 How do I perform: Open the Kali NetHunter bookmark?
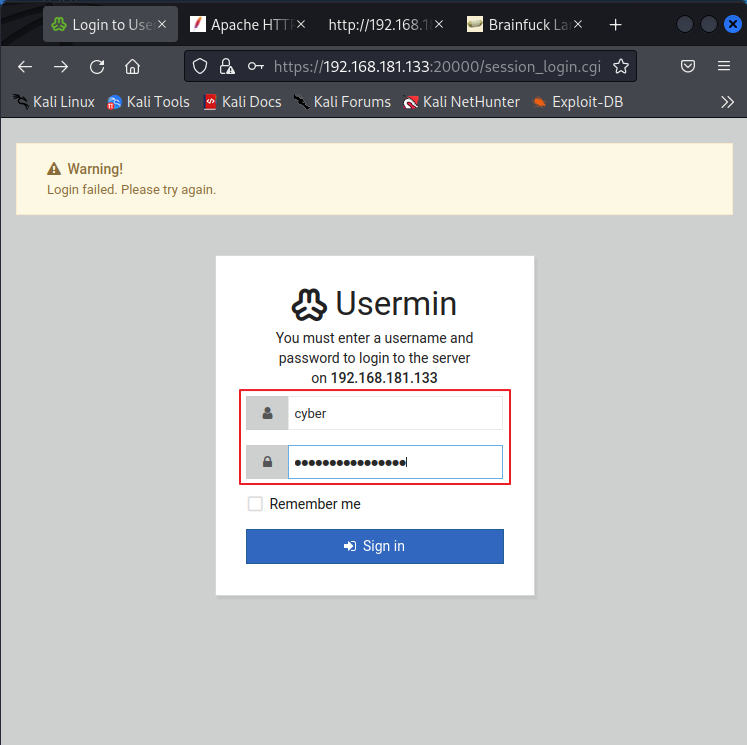click(x=461, y=102)
